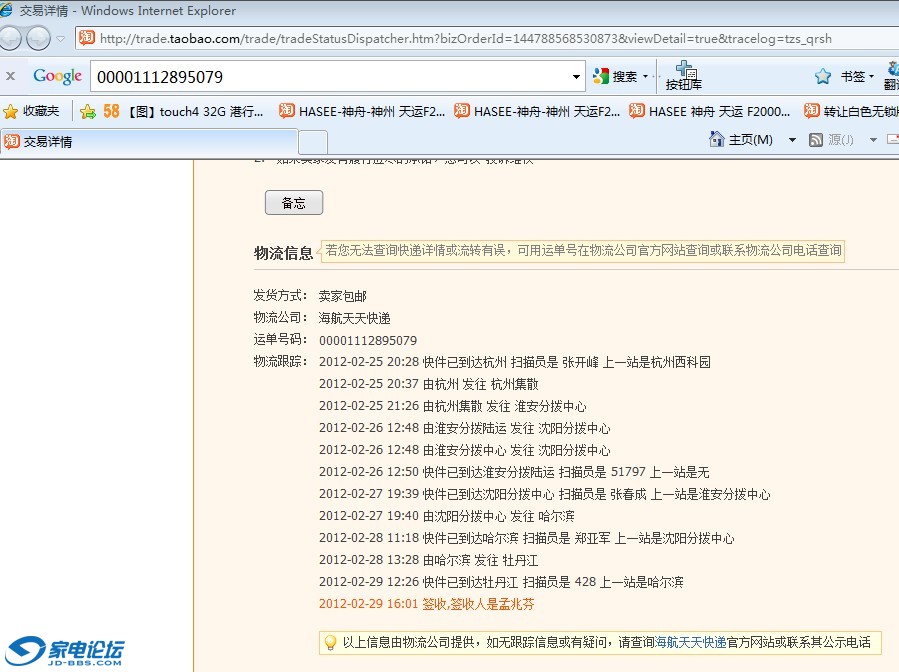Open a new blank tab

coord(313,142)
